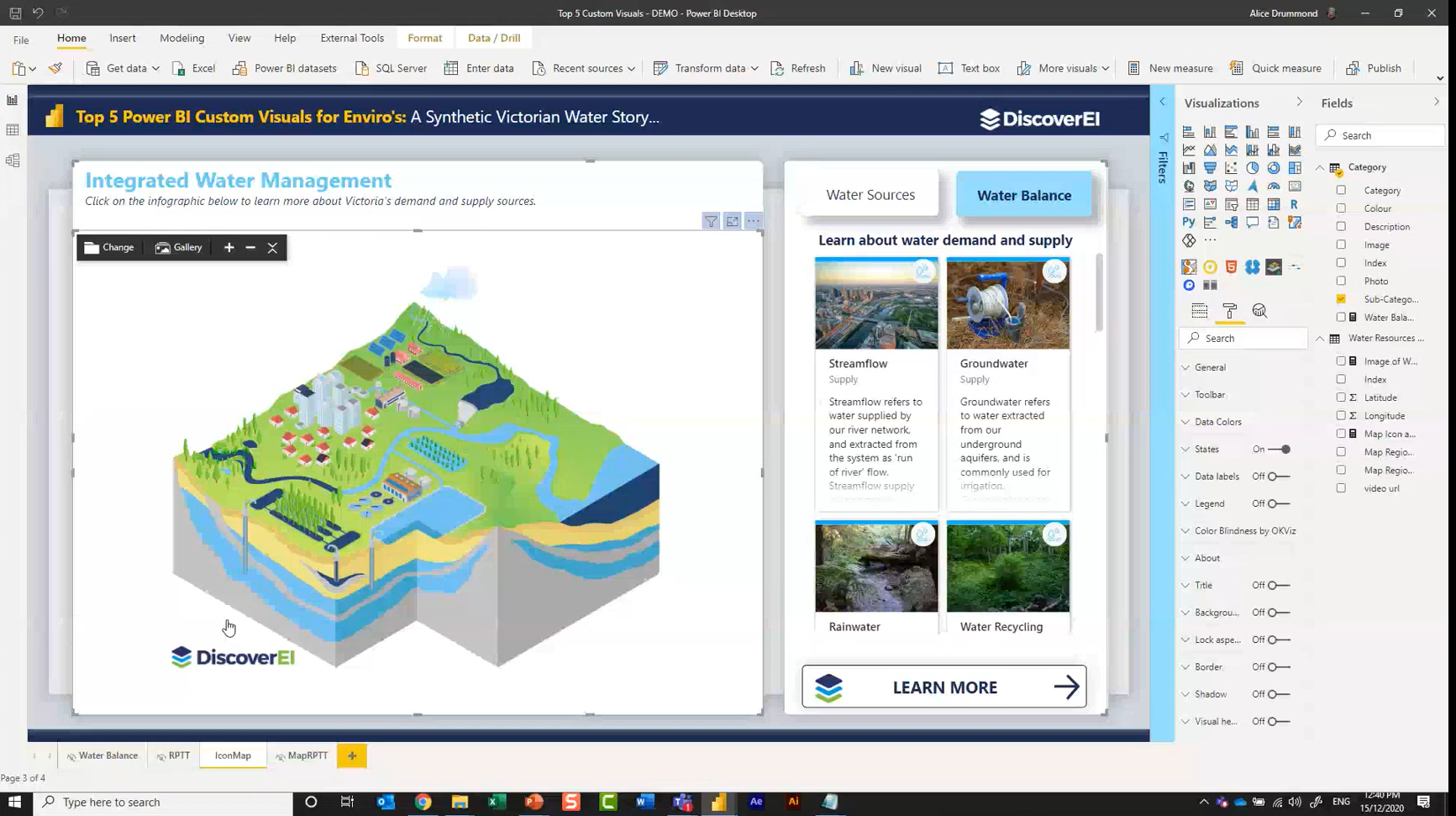Check the Latitude field checkbox

tap(1340, 397)
